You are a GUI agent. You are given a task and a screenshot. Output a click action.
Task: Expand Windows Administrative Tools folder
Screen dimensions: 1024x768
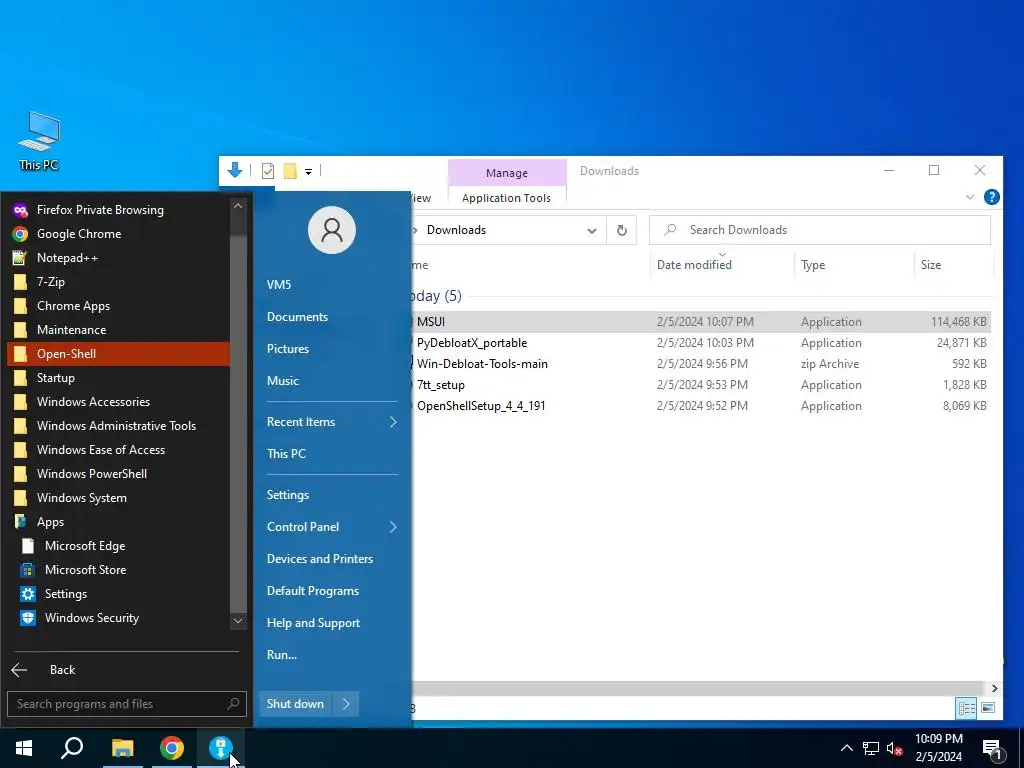[x=118, y=426]
